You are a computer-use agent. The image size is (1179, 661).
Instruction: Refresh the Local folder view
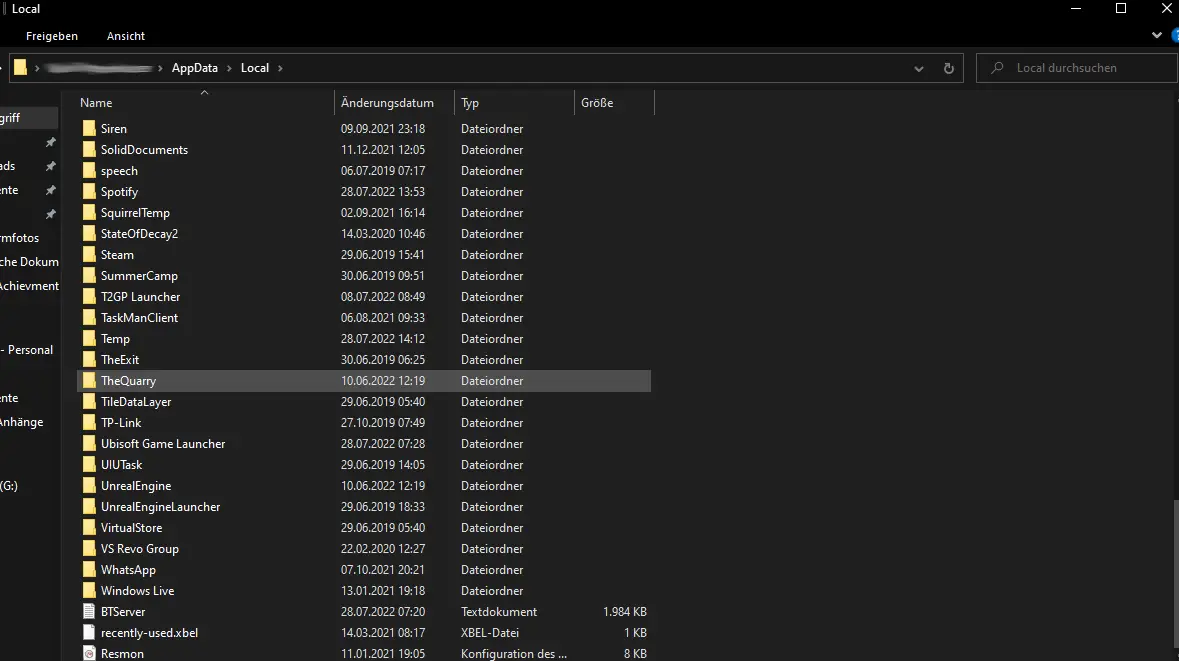[x=949, y=68]
